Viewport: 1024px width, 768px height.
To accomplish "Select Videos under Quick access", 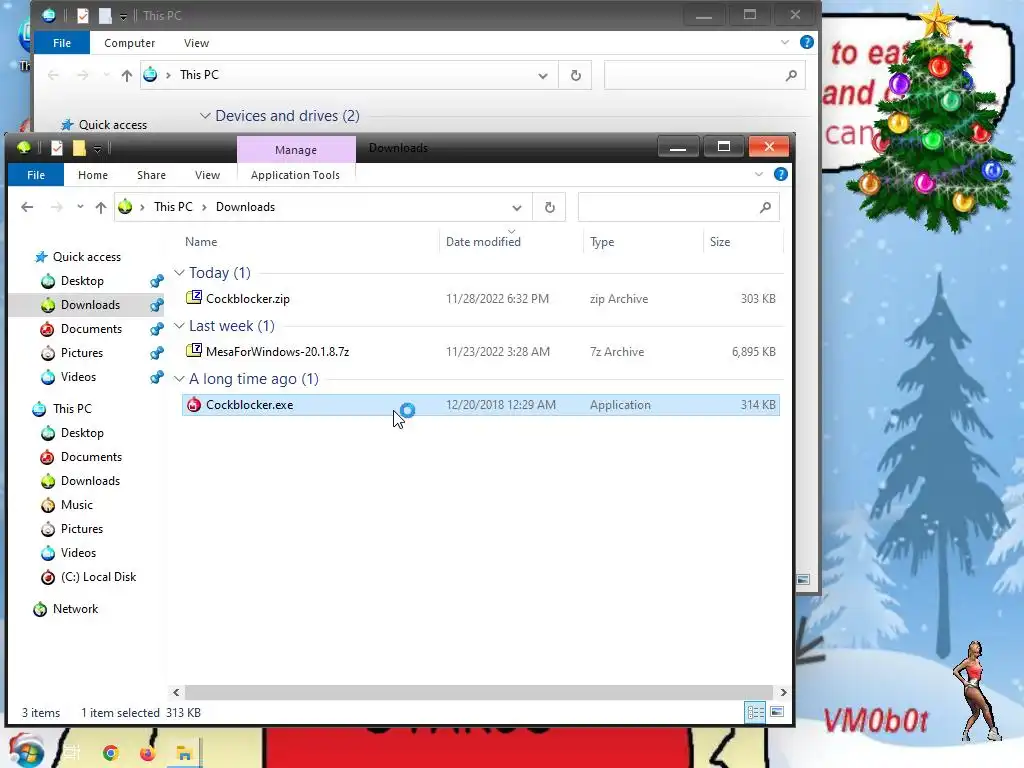I will [x=78, y=377].
